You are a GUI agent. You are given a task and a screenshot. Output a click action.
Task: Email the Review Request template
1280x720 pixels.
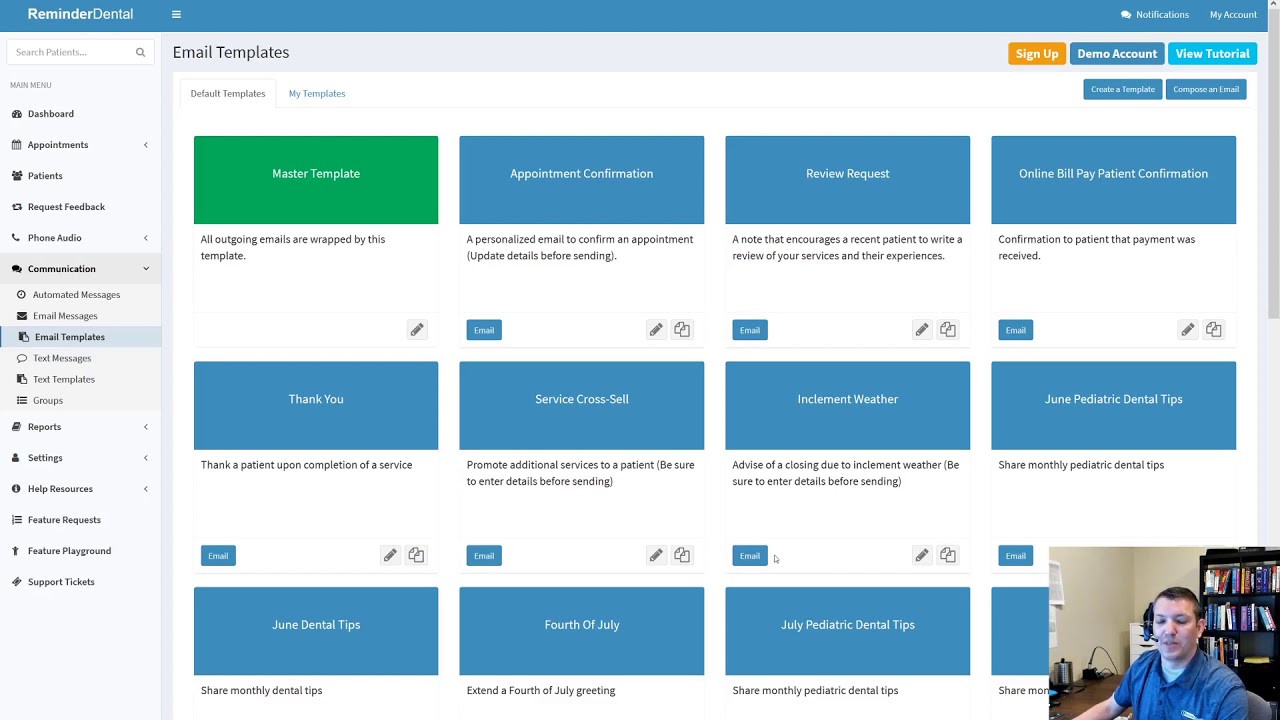click(750, 330)
